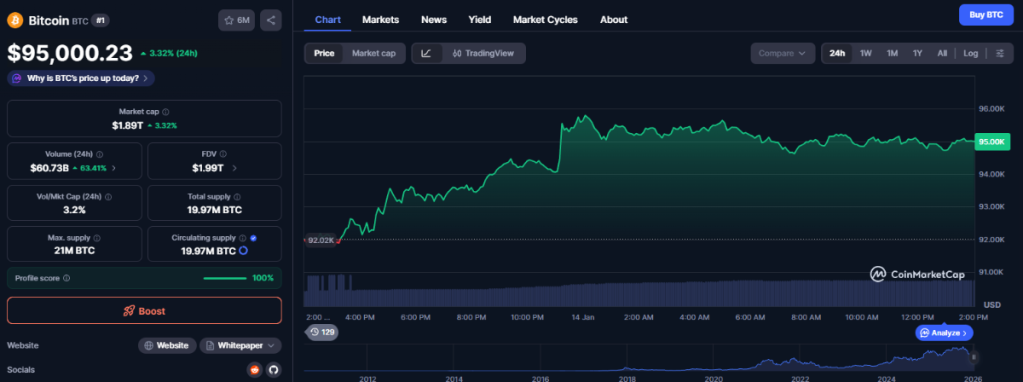
Task: Open Bitcoin Reddit social link
Action: 254,370
